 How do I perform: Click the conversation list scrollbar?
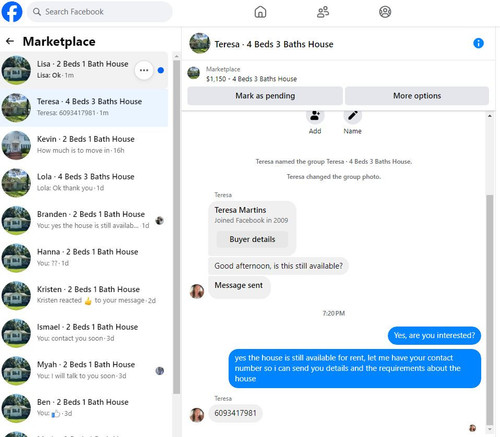point(177,227)
